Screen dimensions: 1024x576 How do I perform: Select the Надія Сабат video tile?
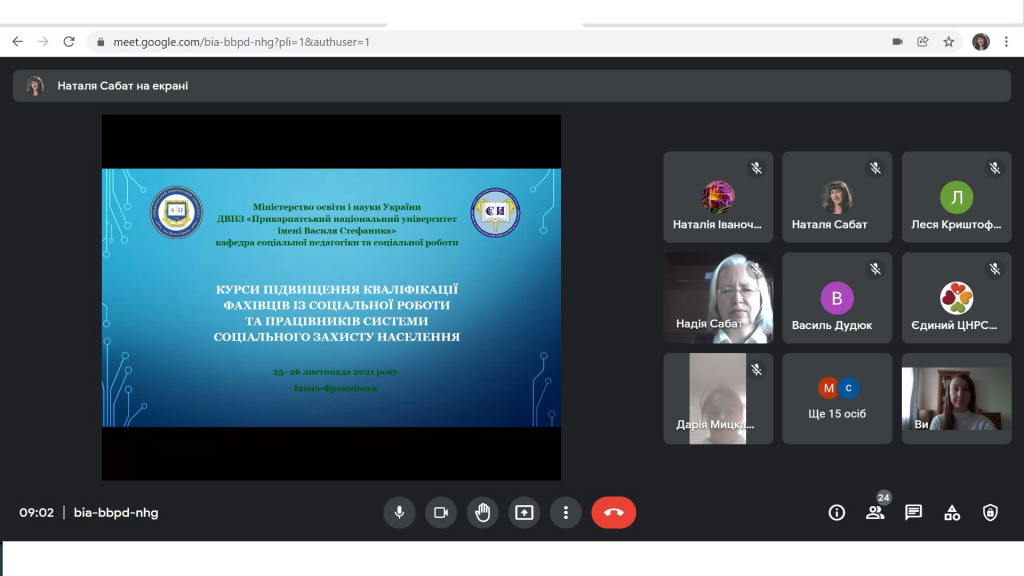point(718,298)
